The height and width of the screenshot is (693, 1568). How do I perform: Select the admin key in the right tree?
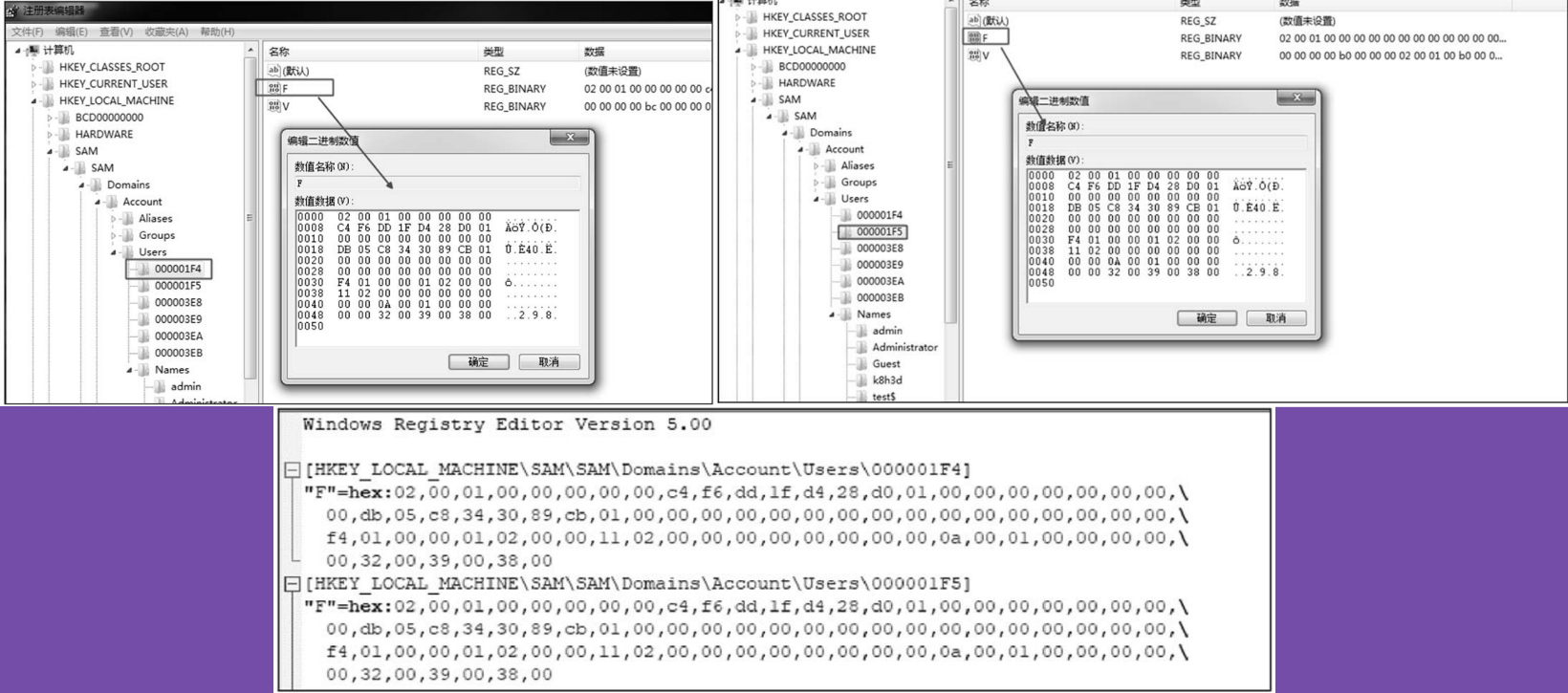[887, 331]
